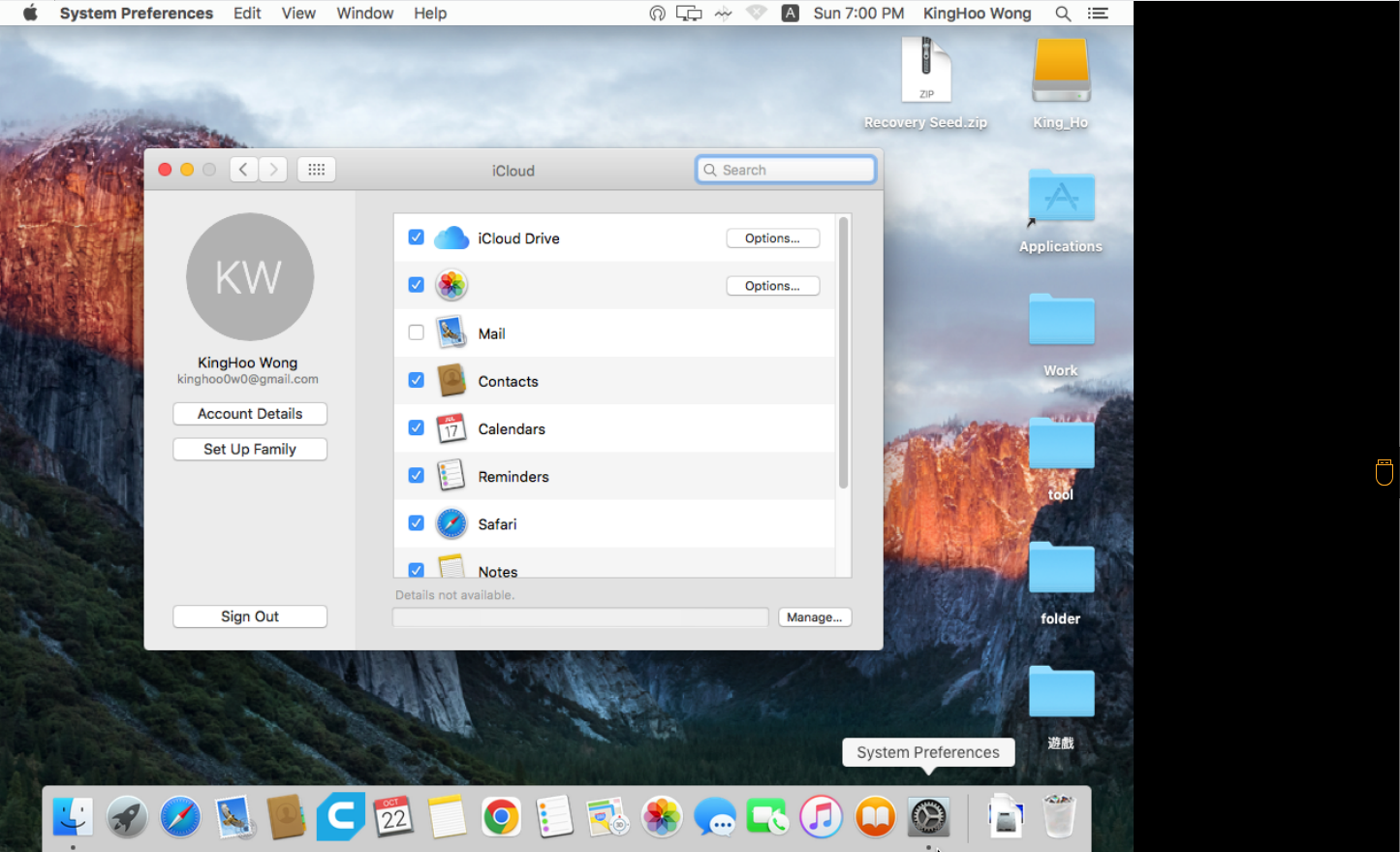Select the King_Ho drive on desktop
Image resolution: width=1400 pixels, height=852 pixels.
(x=1061, y=83)
